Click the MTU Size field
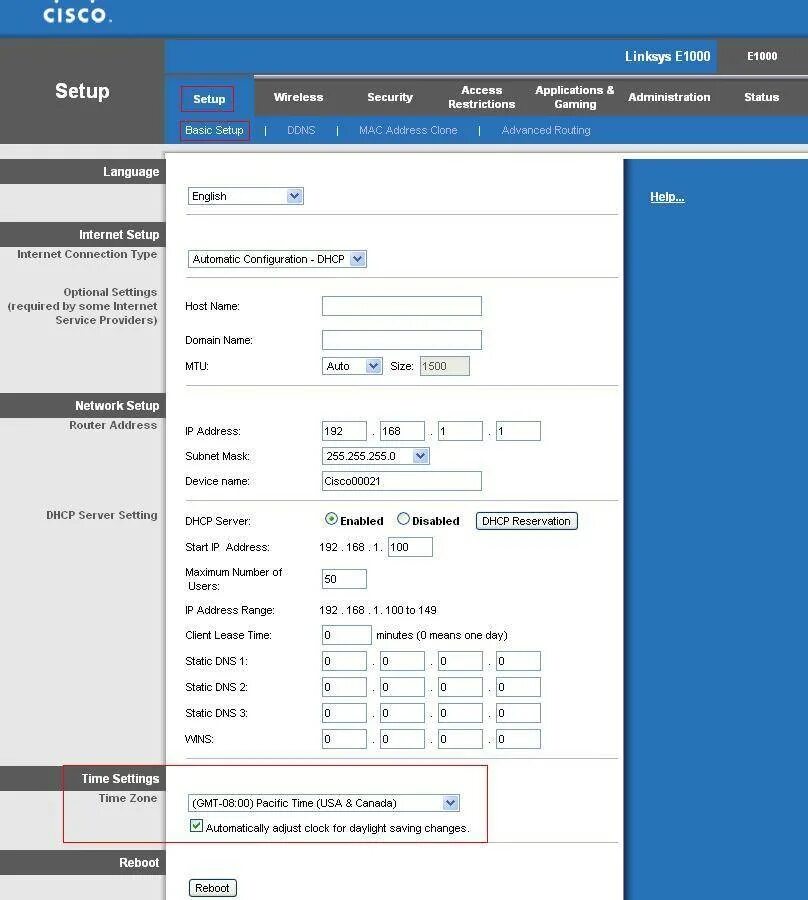The width and height of the screenshot is (808, 900). coord(445,366)
